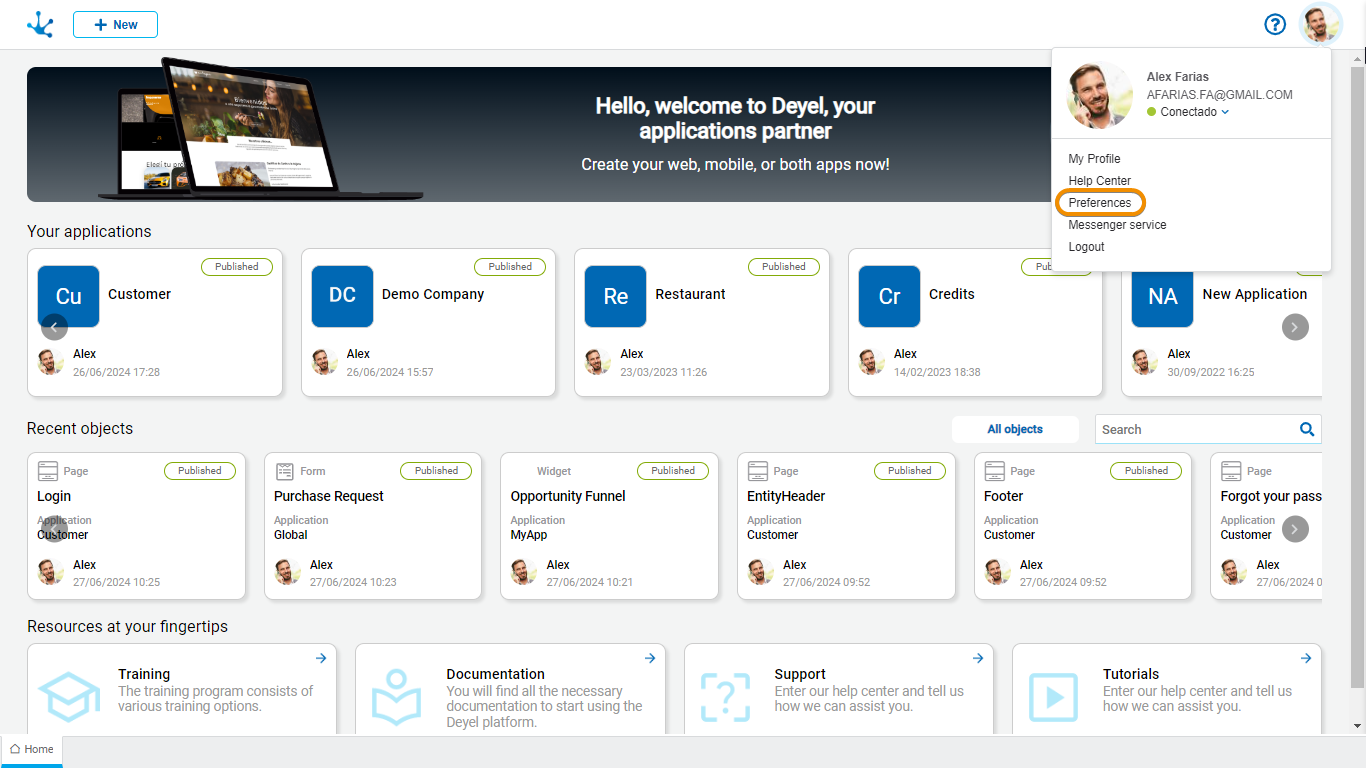Click the Deyel logo icon
This screenshot has height=768, width=1366.
click(40, 25)
